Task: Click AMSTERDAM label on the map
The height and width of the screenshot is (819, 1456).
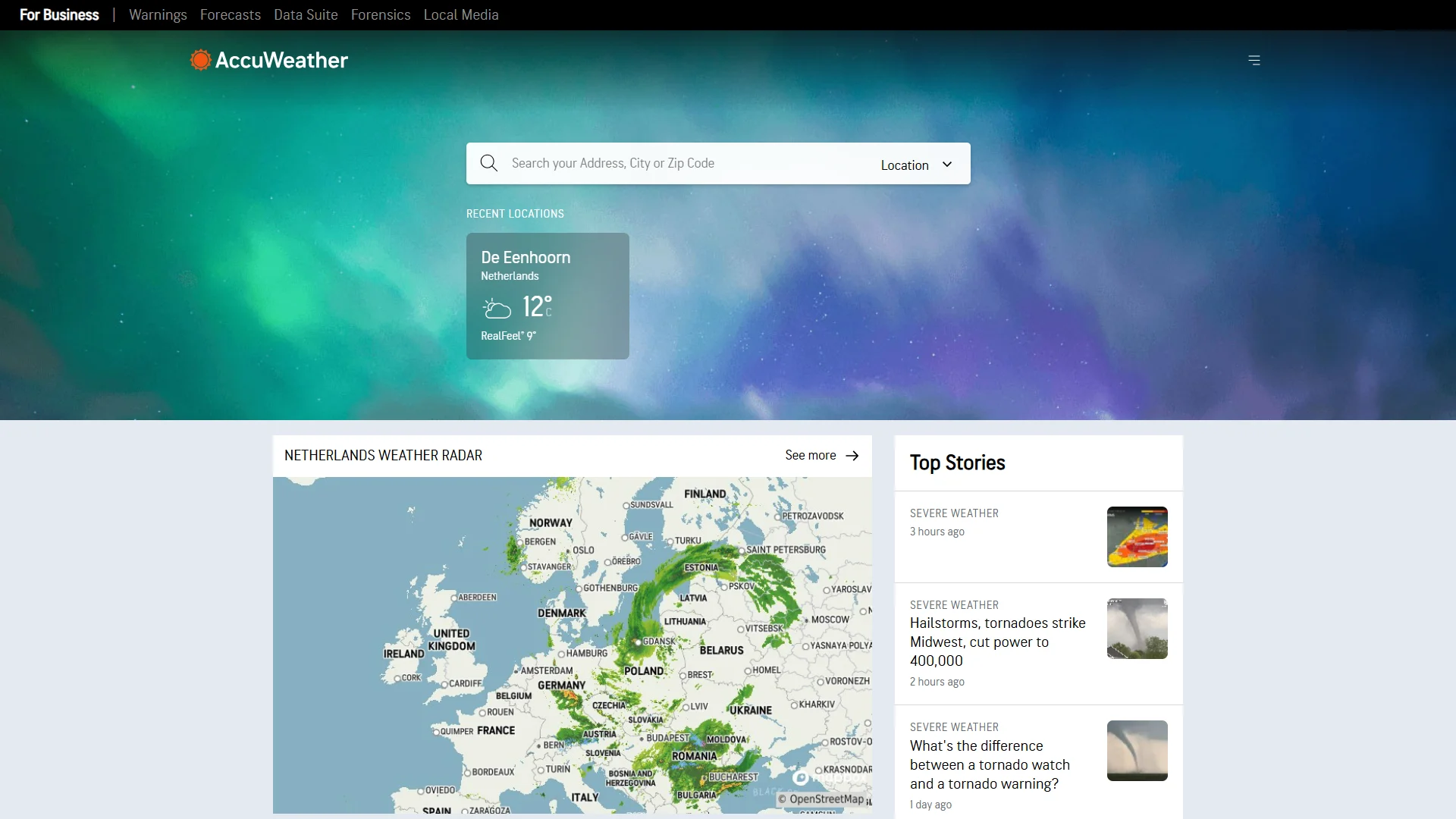Action: 546,670
